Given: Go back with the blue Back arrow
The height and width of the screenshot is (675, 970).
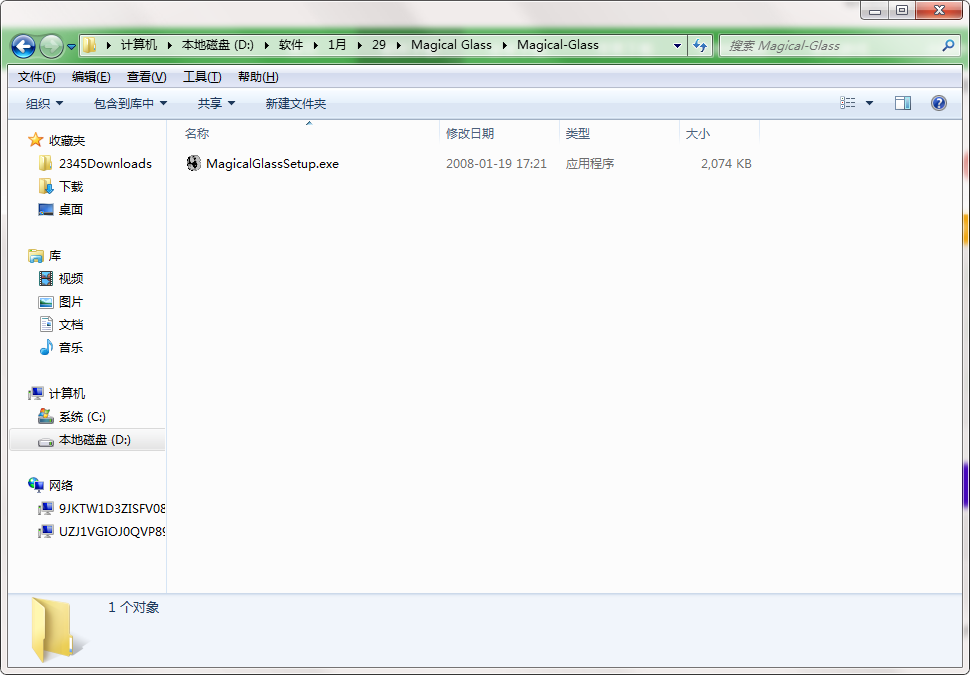Looking at the screenshot, I should coord(24,46).
